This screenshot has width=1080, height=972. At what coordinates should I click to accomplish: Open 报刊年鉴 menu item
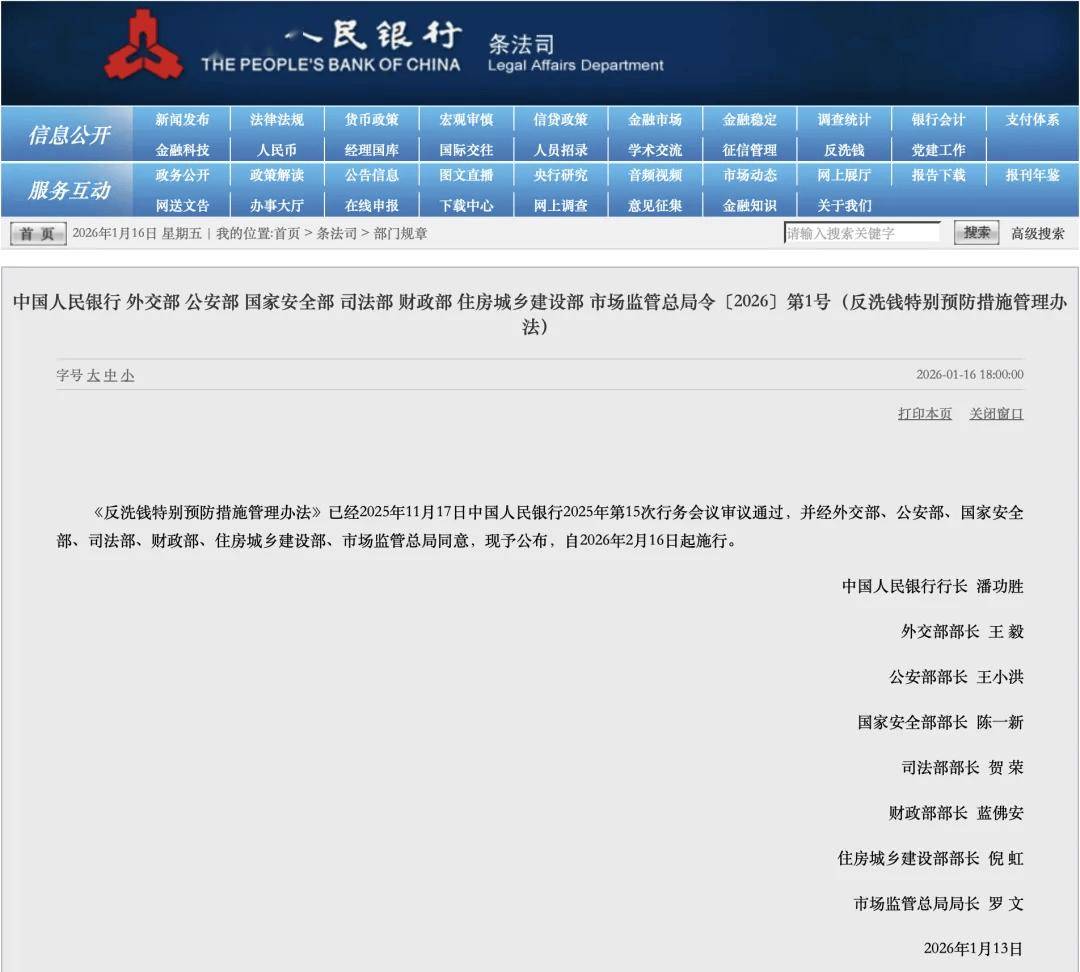pyautogui.click(x=1032, y=175)
